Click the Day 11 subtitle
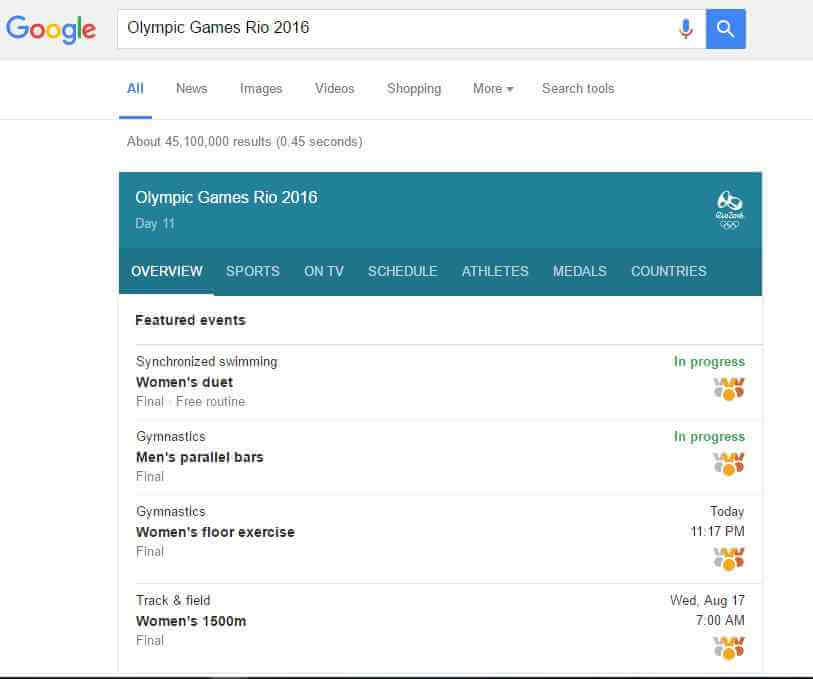The width and height of the screenshot is (813, 679). (155, 223)
